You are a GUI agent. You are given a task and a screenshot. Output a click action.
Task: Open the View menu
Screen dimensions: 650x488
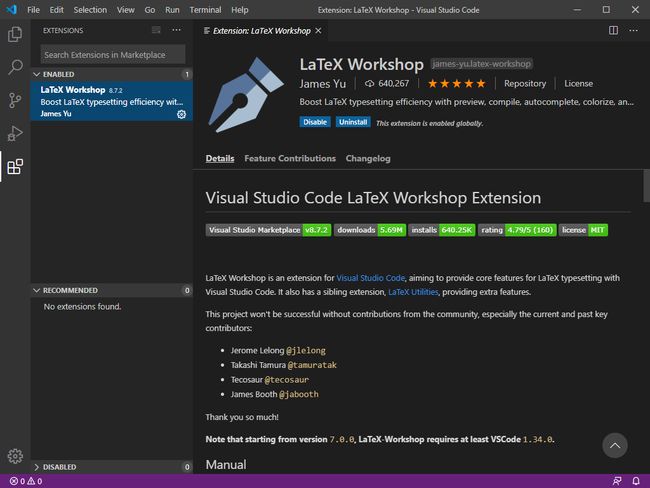tap(125, 10)
